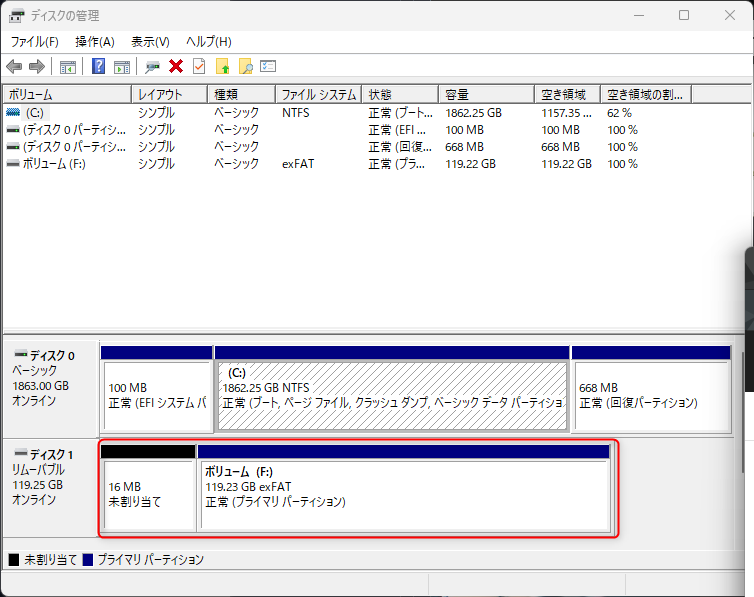Click the ディスク 1 disk icon in lower pane

point(21,453)
